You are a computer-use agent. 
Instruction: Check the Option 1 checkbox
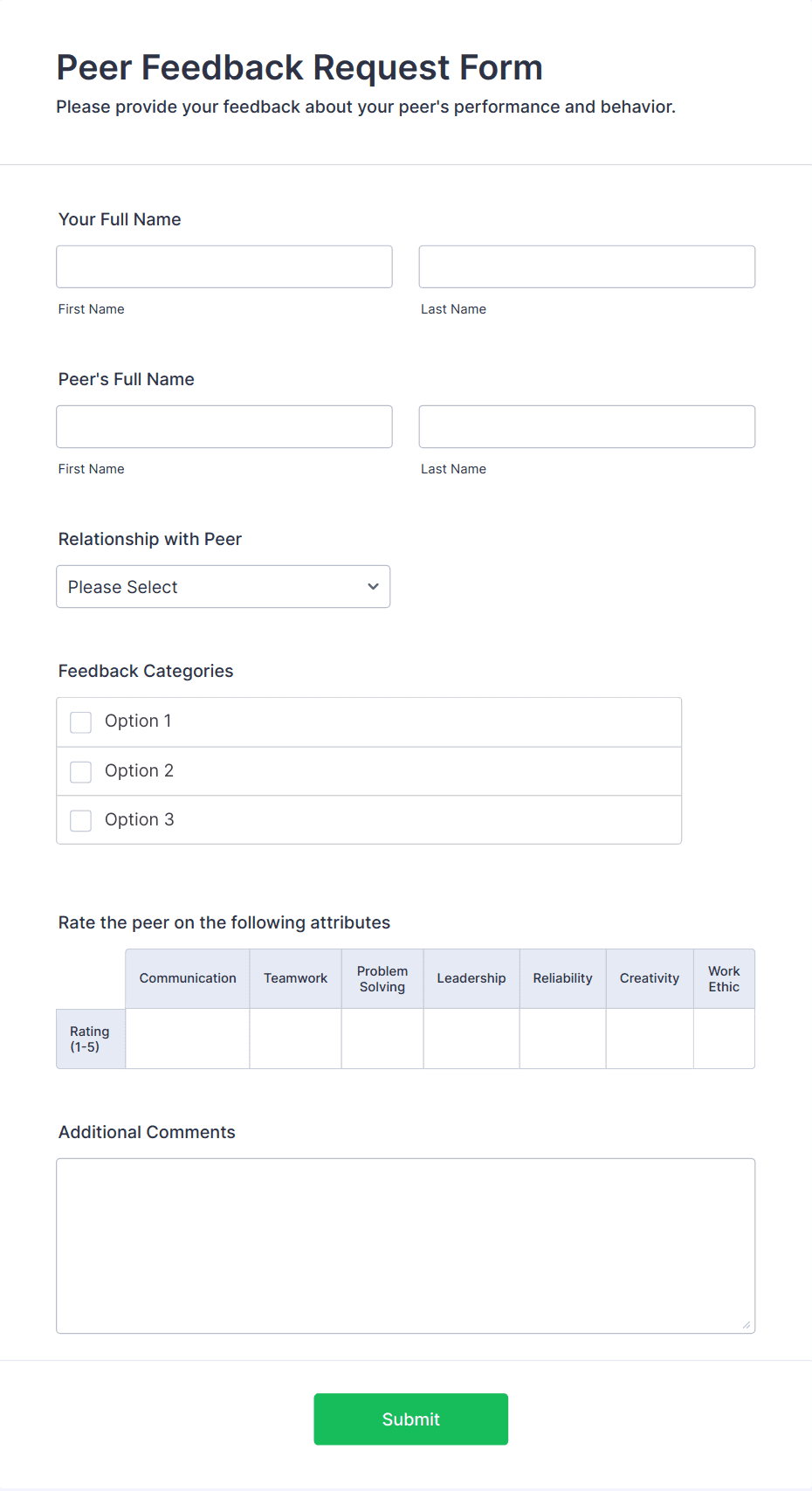(81, 722)
